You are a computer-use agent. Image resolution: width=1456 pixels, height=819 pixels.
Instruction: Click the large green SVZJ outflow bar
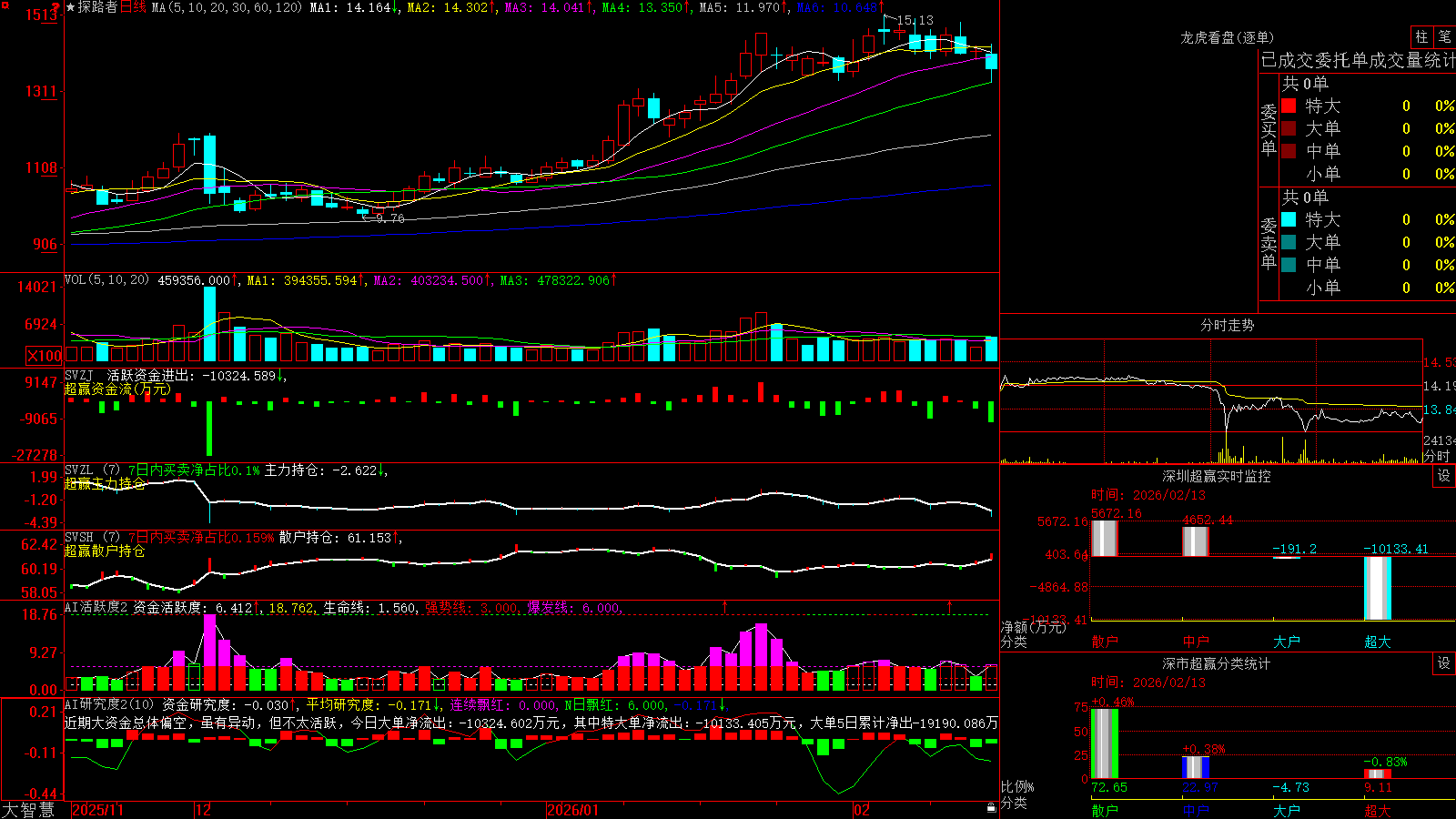[209, 429]
